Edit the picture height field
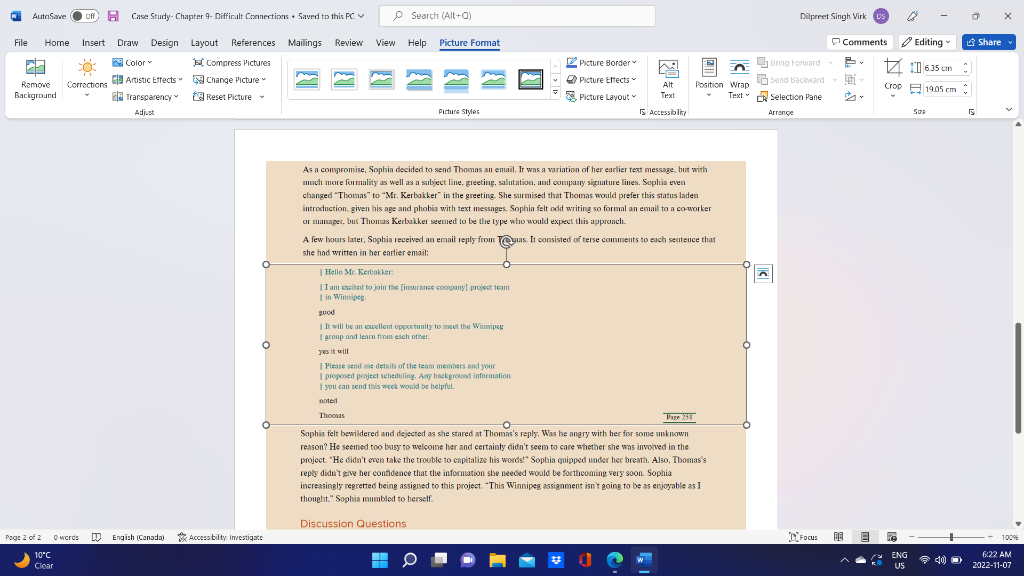This screenshot has height=576, width=1024. tap(941, 68)
